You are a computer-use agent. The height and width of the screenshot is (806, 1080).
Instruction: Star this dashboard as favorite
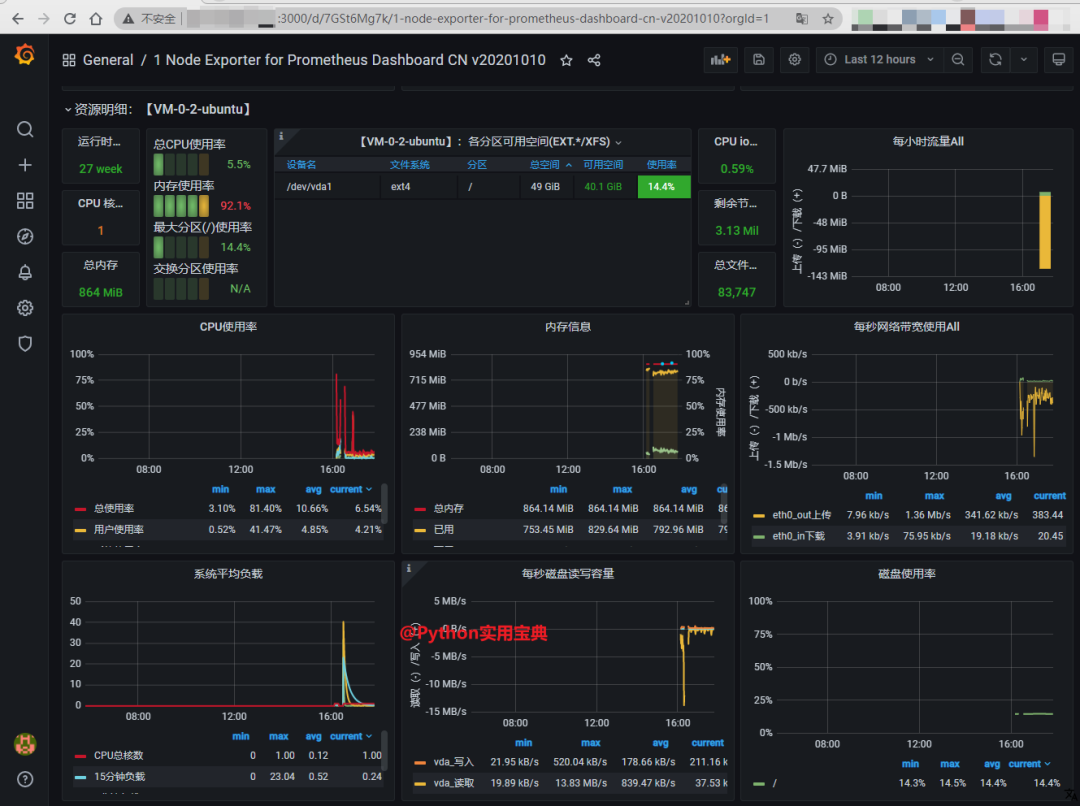[566, 60]
